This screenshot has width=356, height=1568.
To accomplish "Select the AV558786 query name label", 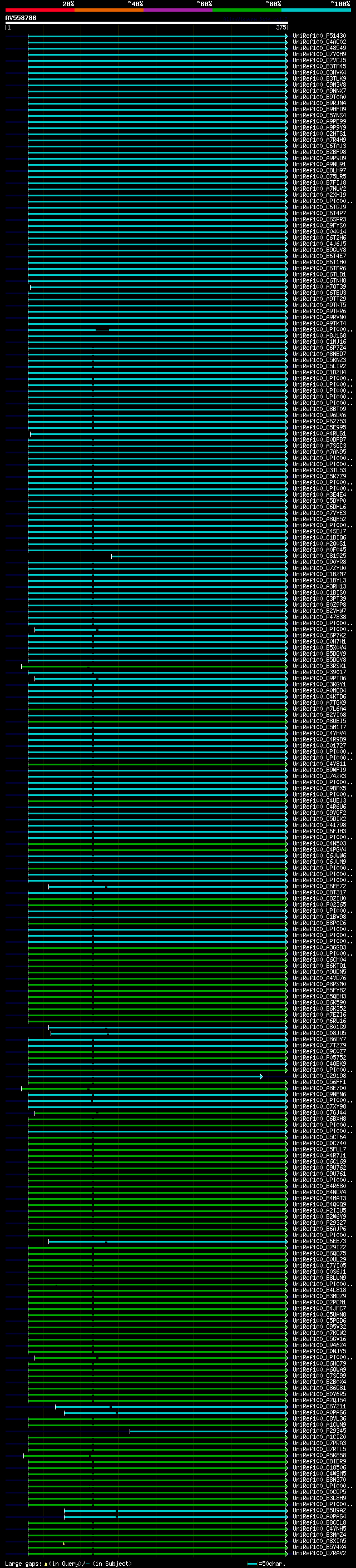I will [21, 18].
